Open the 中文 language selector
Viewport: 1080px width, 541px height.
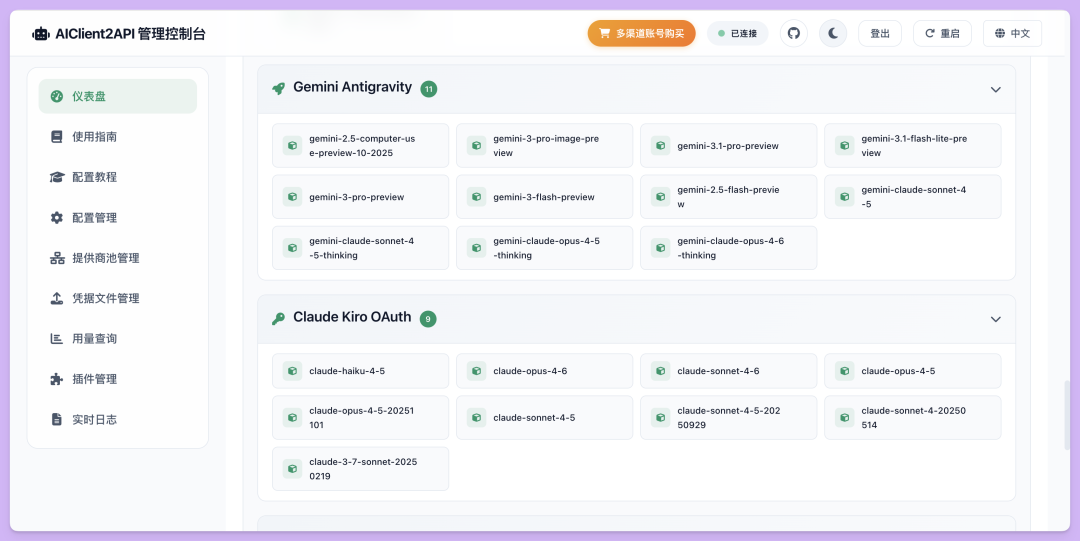pos(1012,33)
